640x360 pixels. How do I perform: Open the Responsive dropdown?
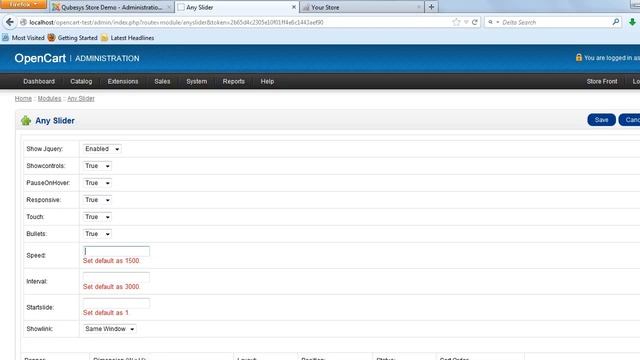pos(97,200)
